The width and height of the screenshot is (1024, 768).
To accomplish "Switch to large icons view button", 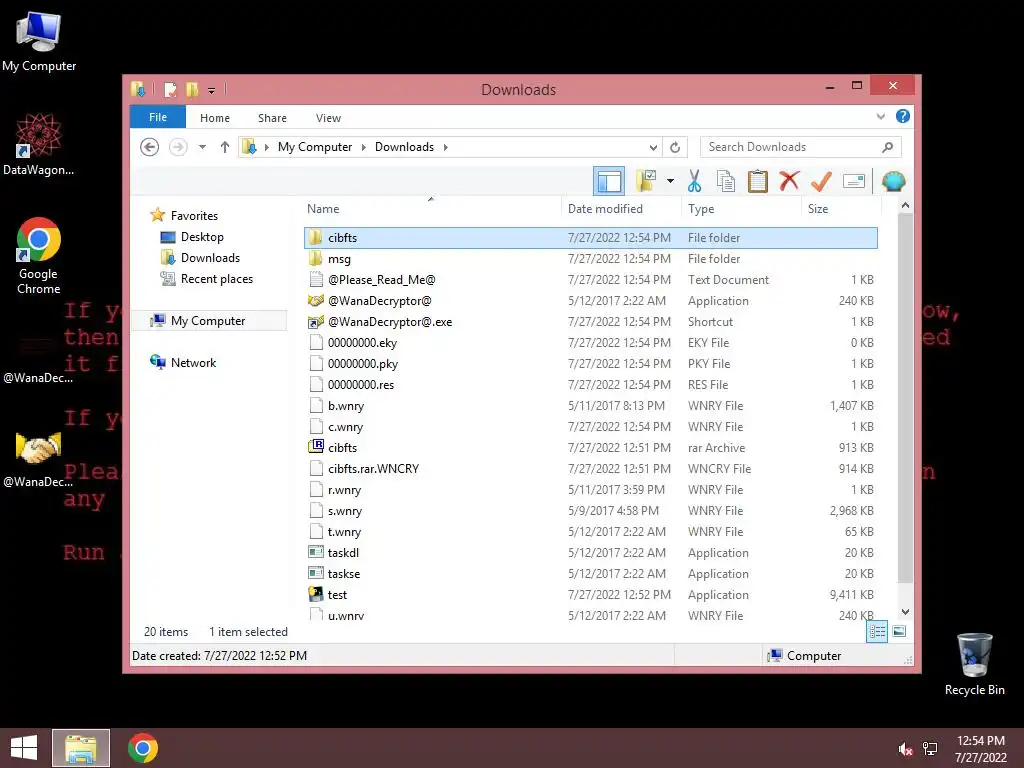I will click(x=899, y=631).
